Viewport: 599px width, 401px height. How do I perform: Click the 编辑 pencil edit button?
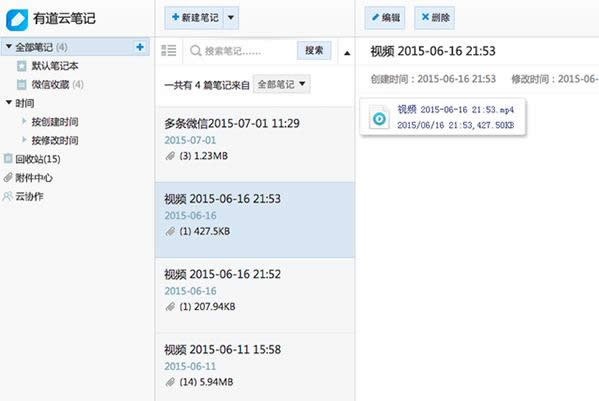[x=385, y=18]
